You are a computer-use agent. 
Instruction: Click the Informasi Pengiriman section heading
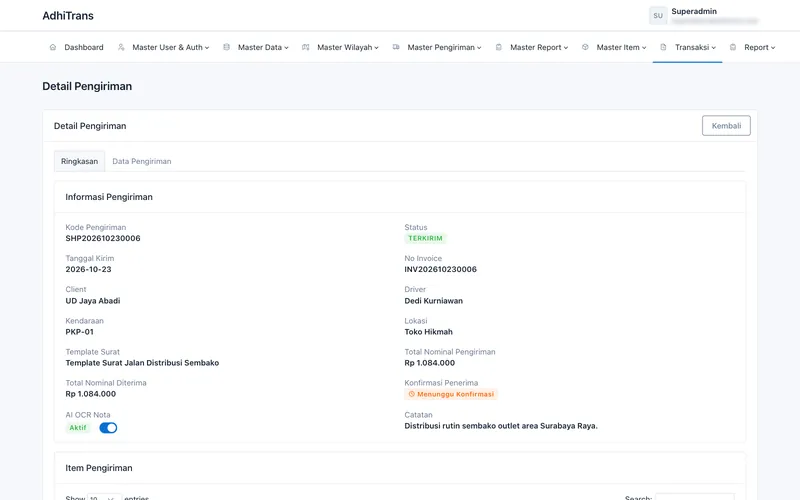109,197
